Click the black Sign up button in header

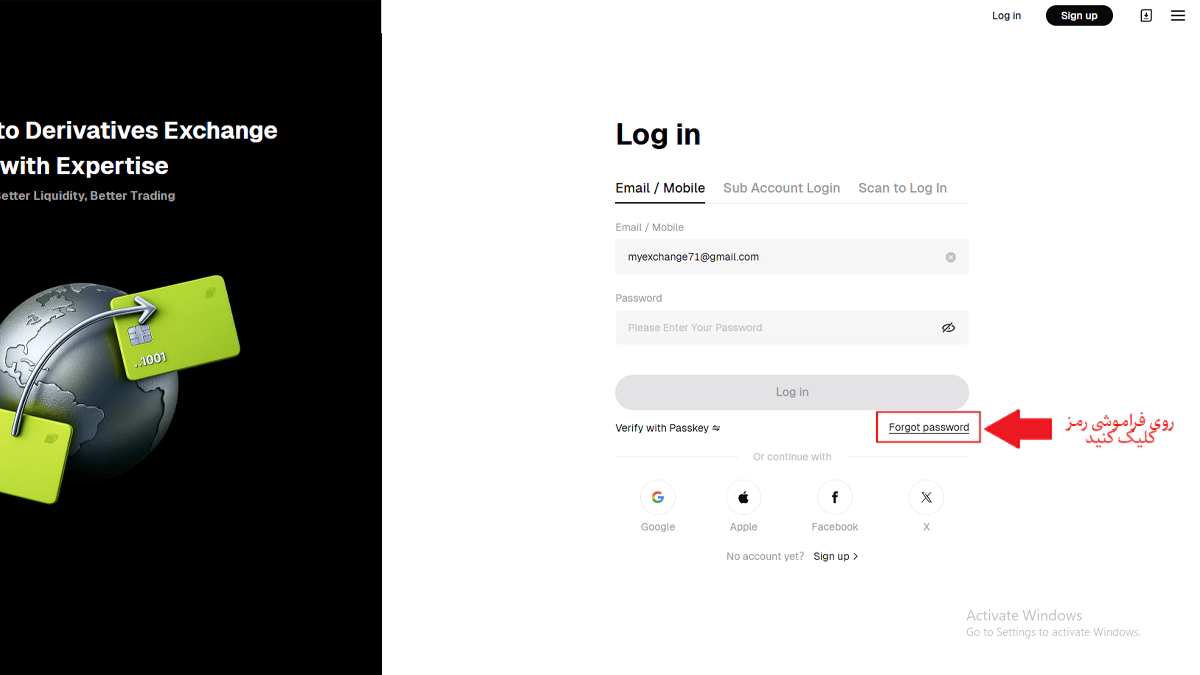click(1078, 16)
